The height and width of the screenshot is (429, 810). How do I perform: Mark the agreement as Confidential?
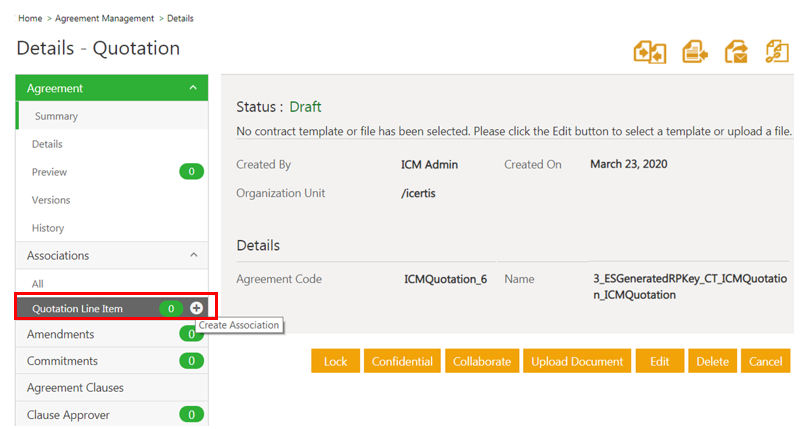click(402, 361)
